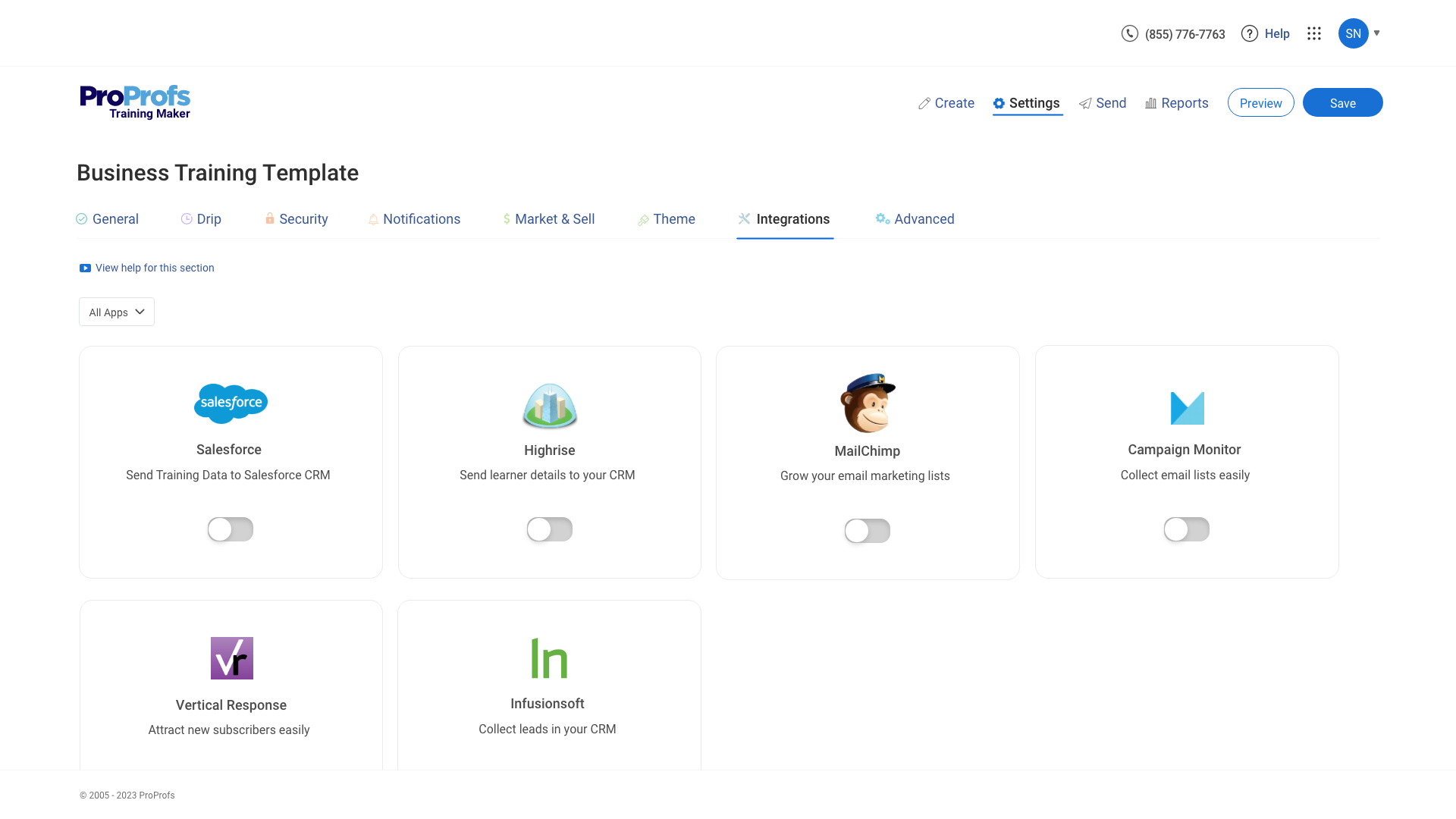Click 'Collect email lists easily' text
The image size is (1456, 819).
coord(1185,475)
